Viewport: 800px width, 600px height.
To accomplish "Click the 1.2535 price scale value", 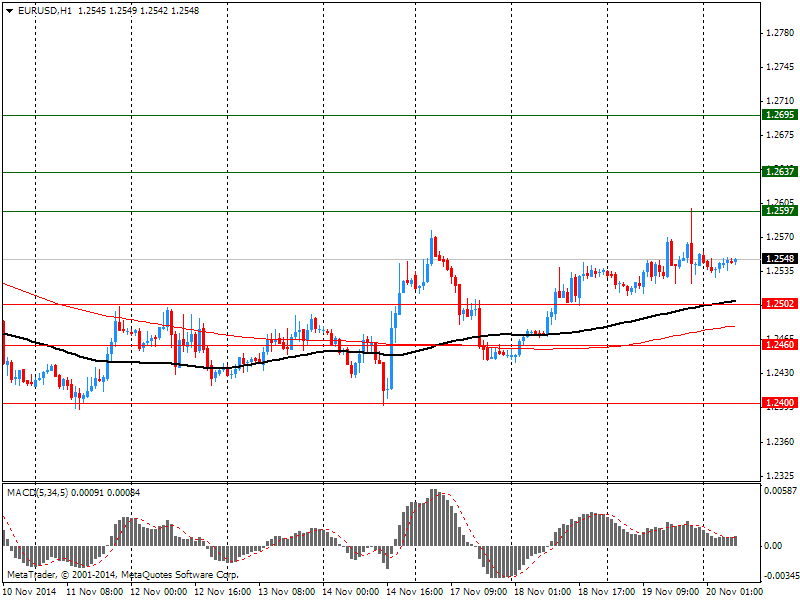I will click(781, 271).
